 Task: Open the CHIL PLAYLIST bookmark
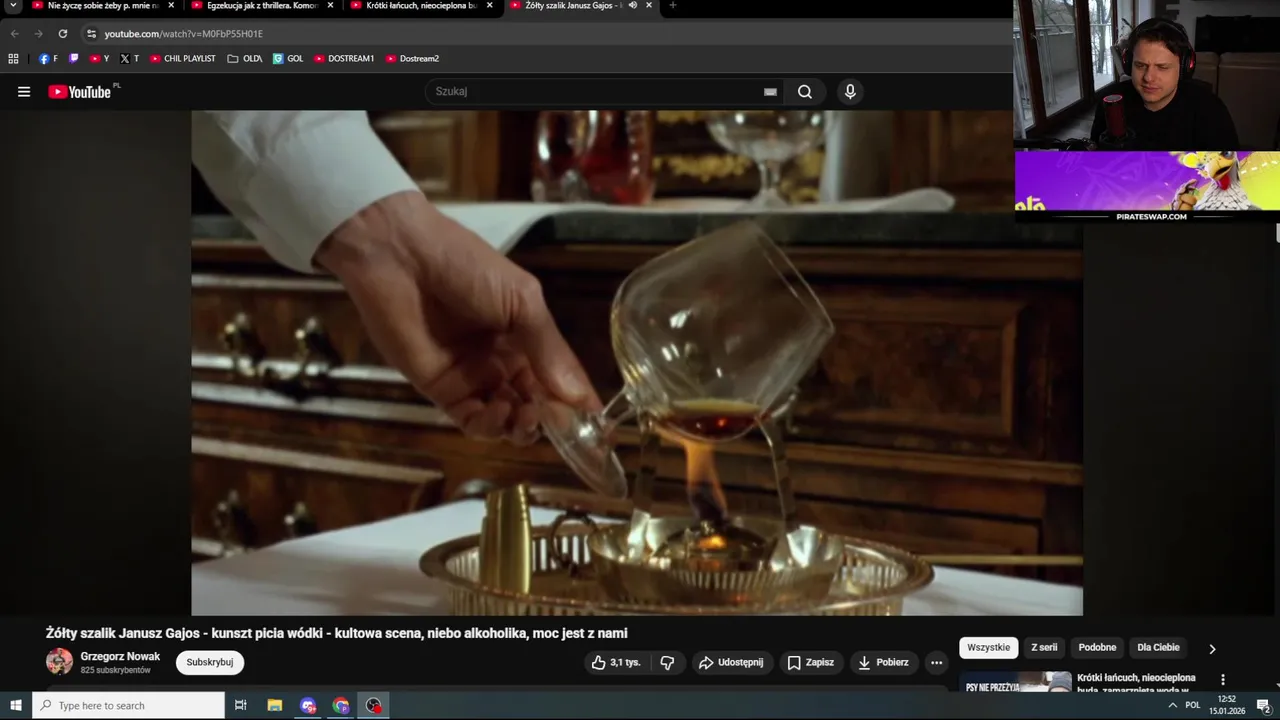pos(183,58)
